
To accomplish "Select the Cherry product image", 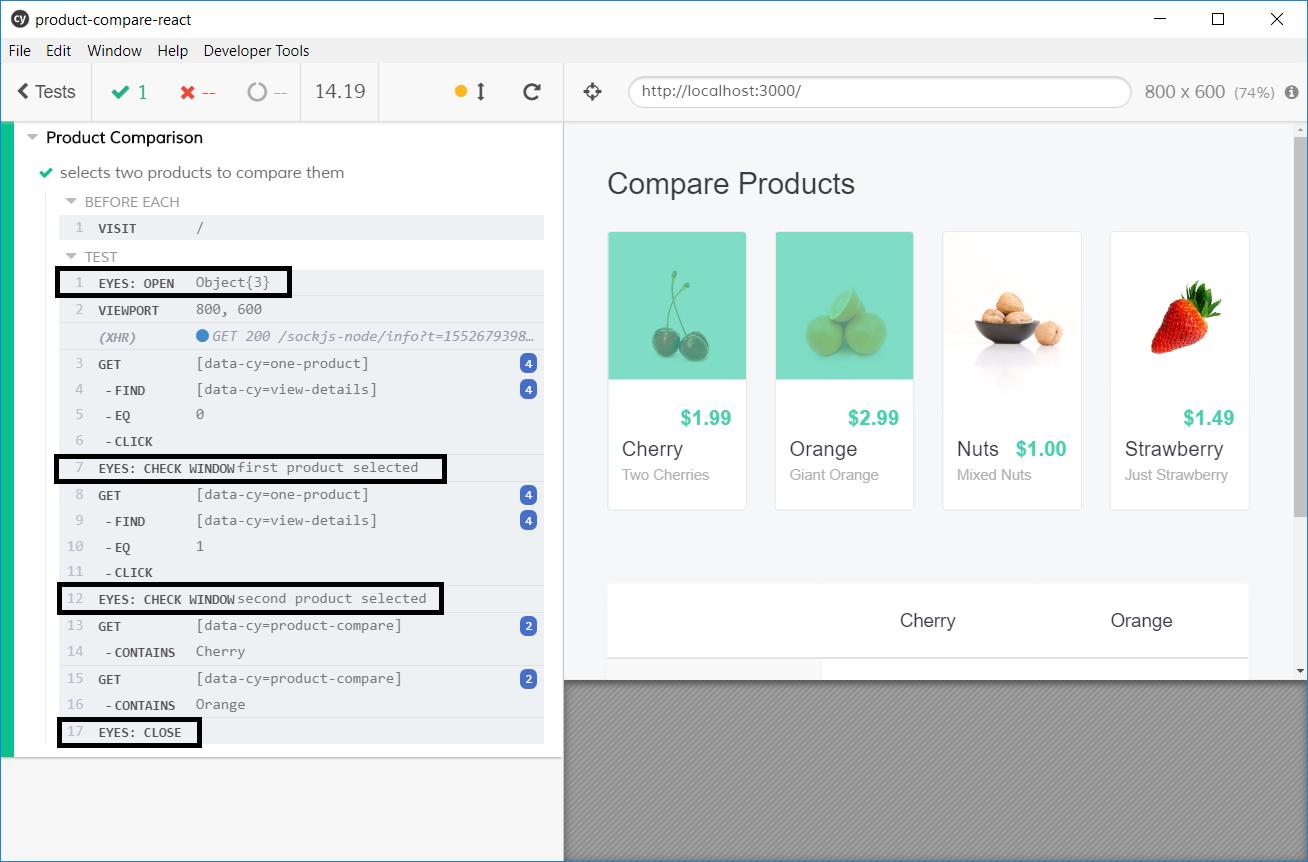I will tap(677, 306).
